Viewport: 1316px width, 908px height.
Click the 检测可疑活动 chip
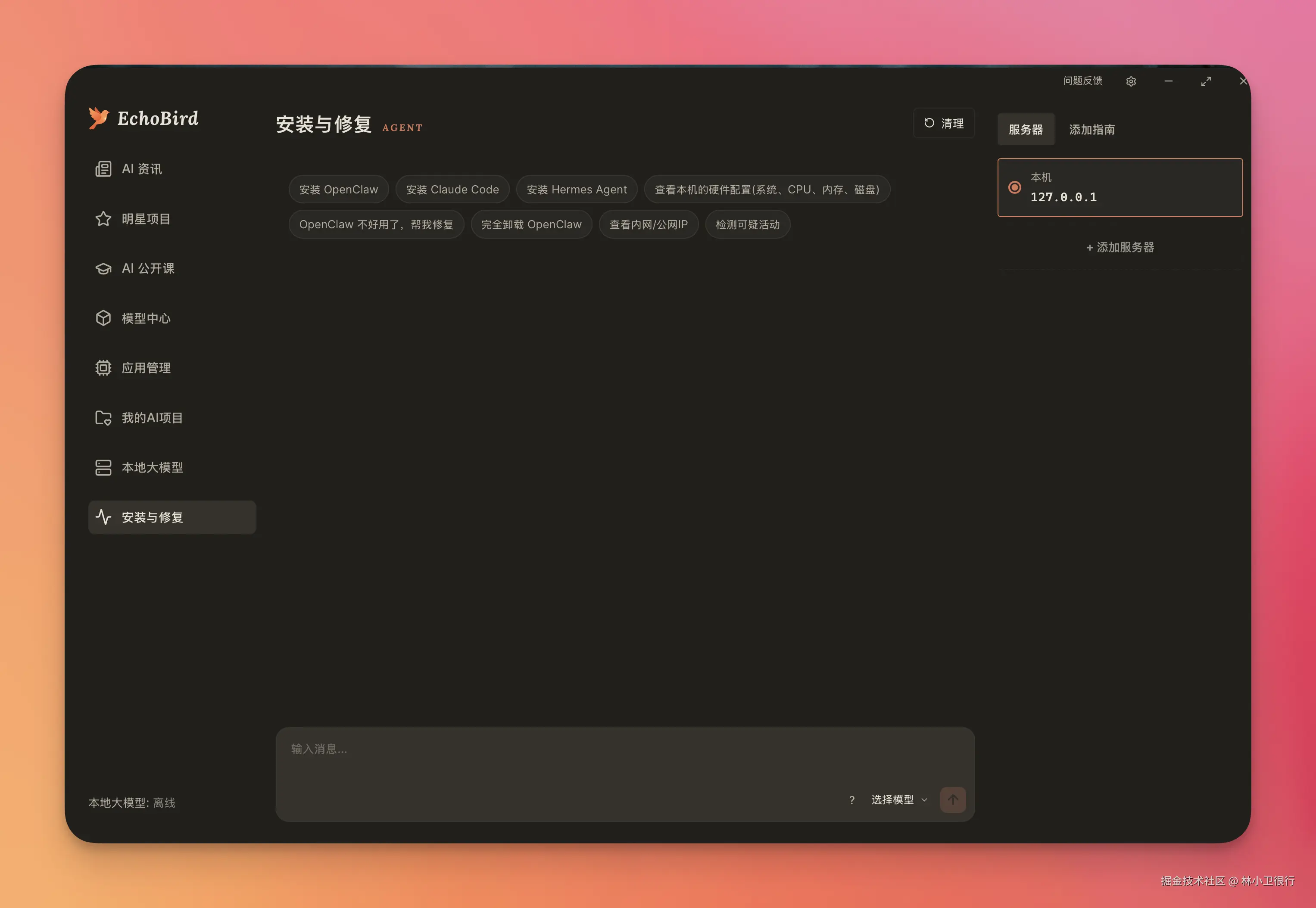tap(747, 225)
